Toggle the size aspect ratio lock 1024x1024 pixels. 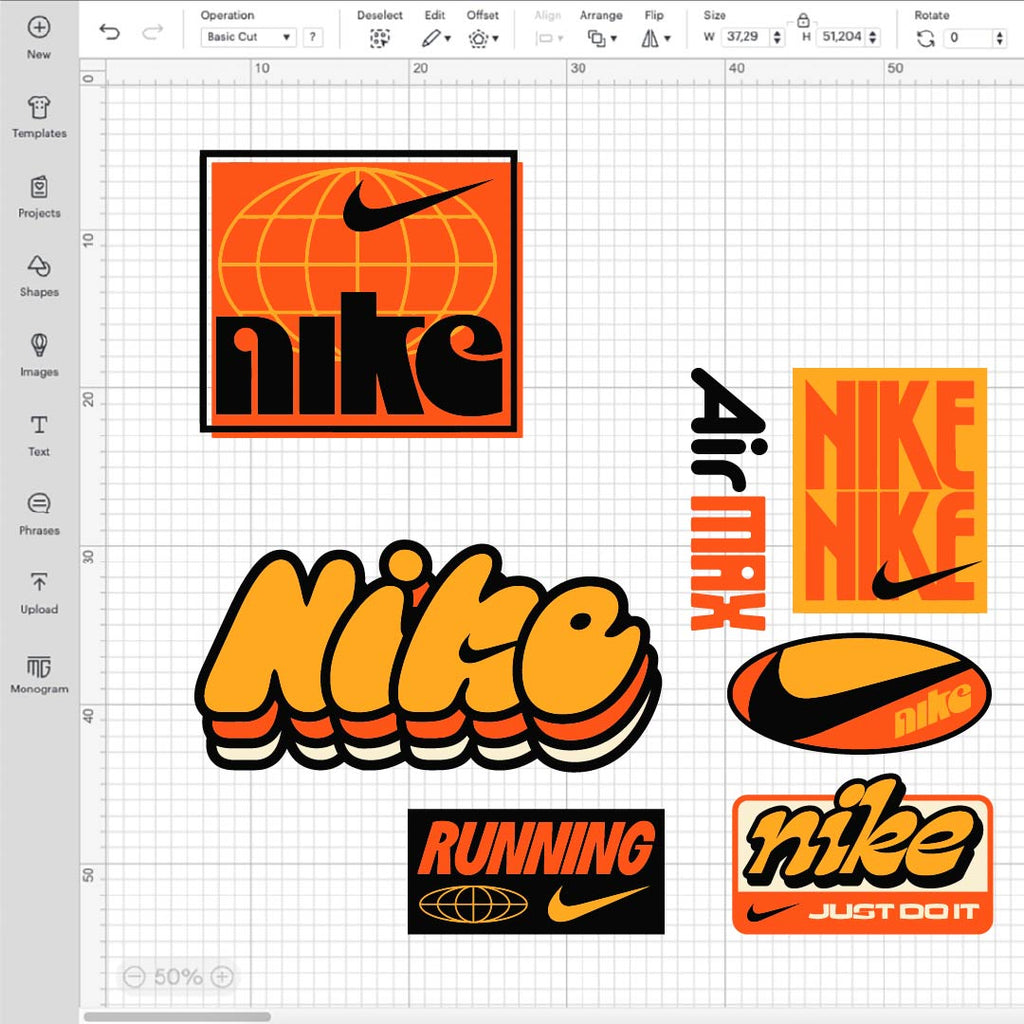tap(803, 19)
